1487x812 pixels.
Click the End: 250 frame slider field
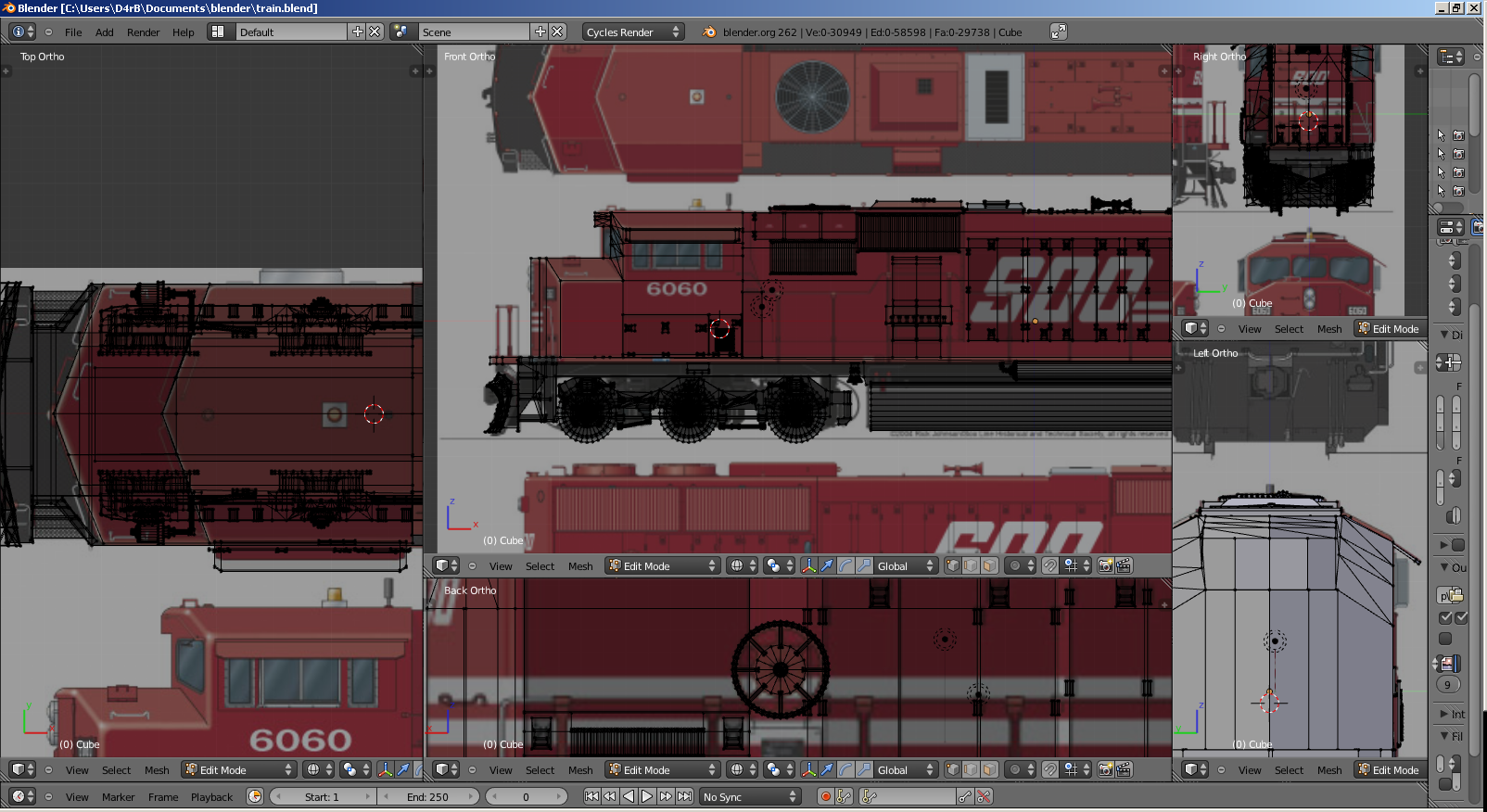click(427, 796)
